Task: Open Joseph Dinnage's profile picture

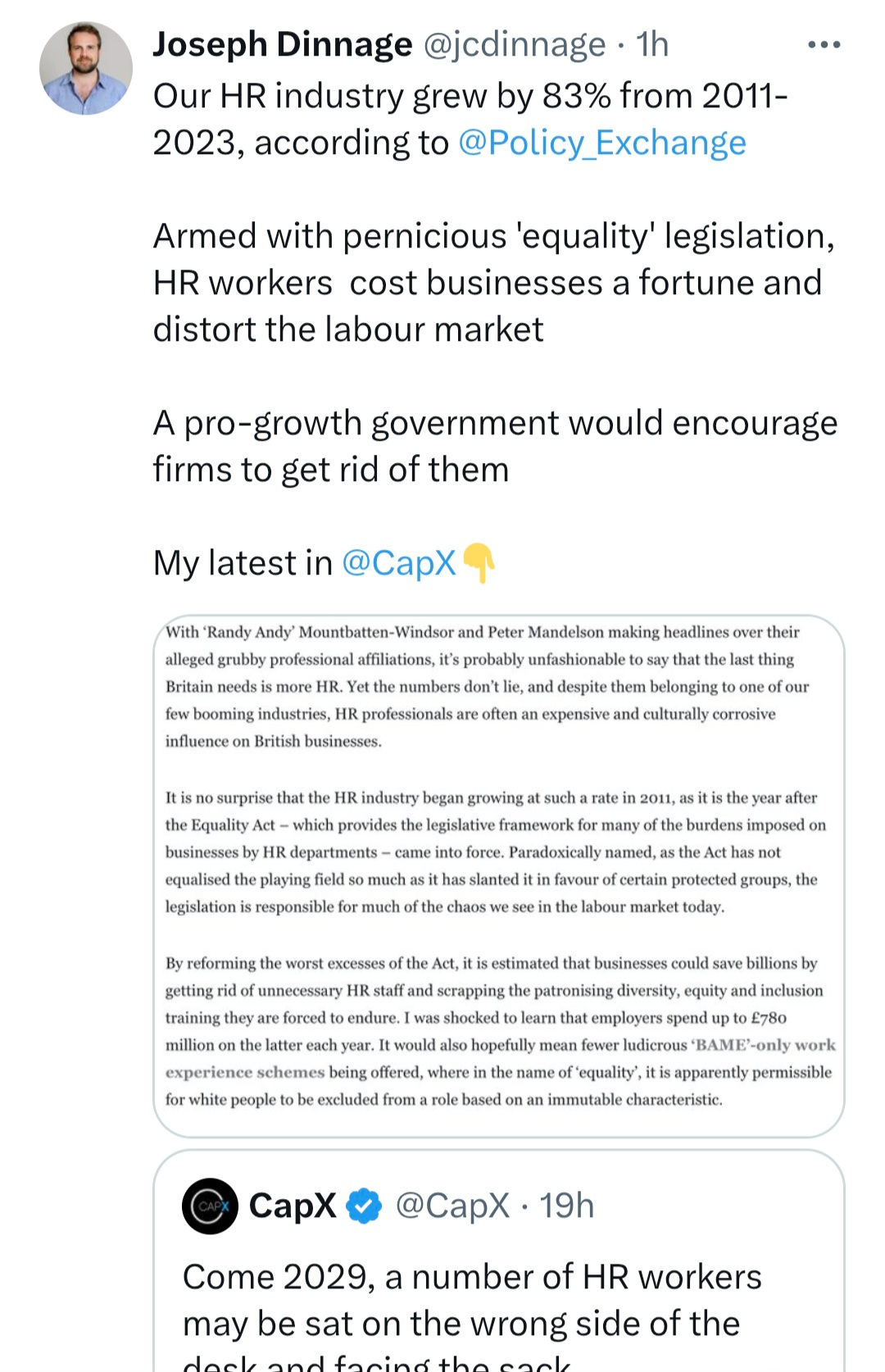Action: coord(85,68)
